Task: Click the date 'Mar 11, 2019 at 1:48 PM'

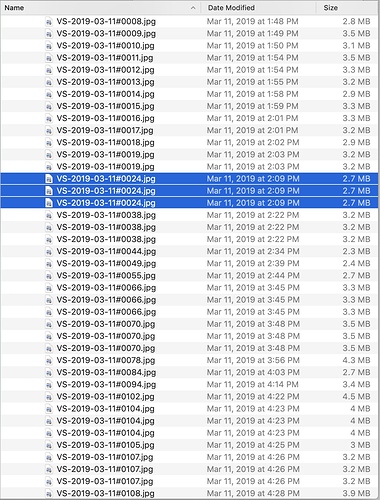Action: [x=252, y=21]
